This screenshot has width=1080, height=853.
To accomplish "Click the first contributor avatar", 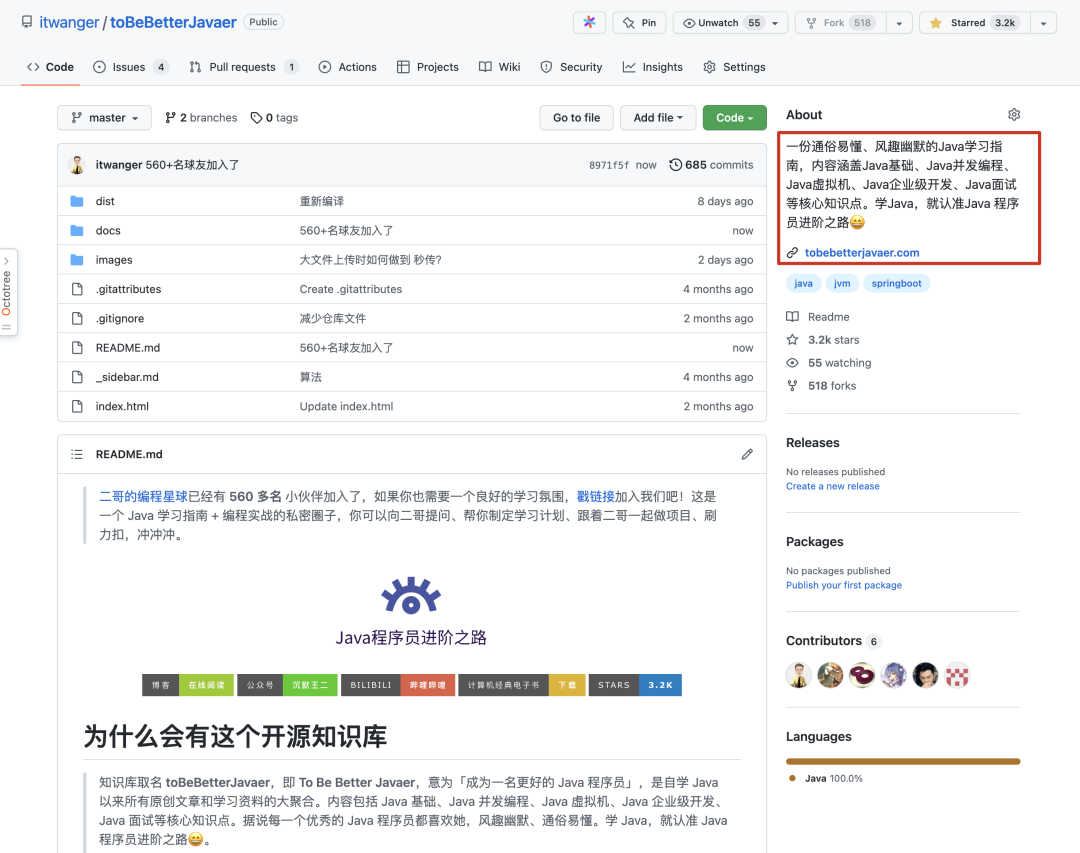I will (799, 675).
